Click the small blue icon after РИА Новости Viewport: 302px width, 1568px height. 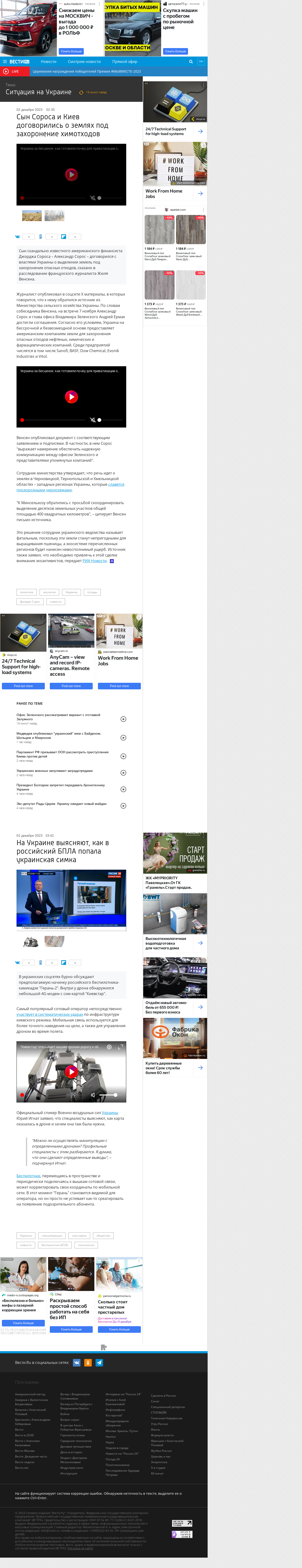coord(111,561)
